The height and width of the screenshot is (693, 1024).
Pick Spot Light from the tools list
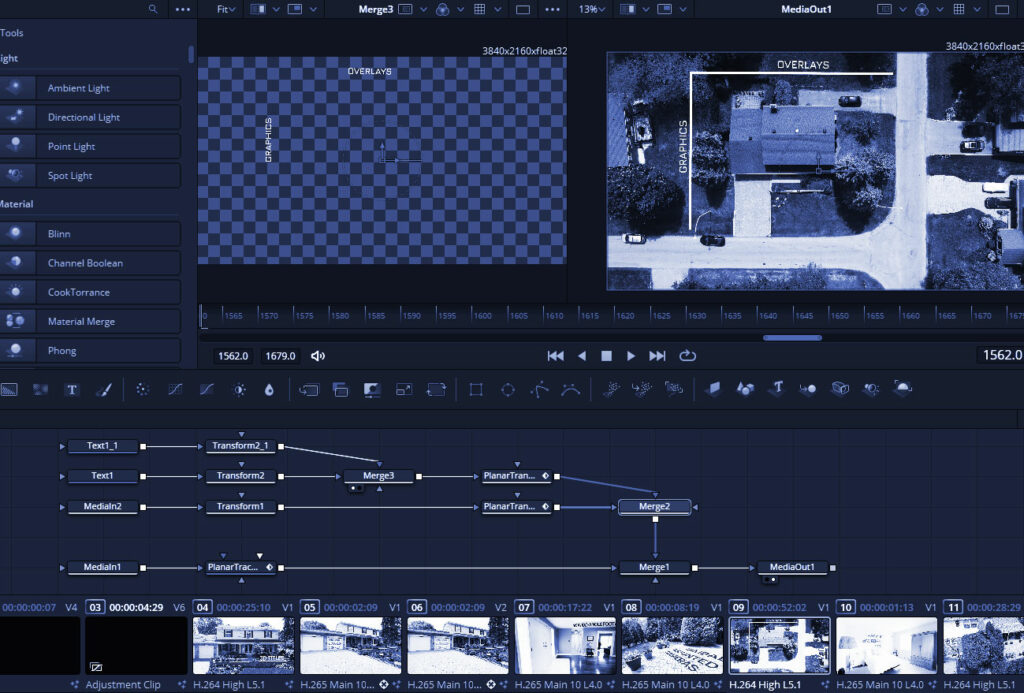coord(90,176)
